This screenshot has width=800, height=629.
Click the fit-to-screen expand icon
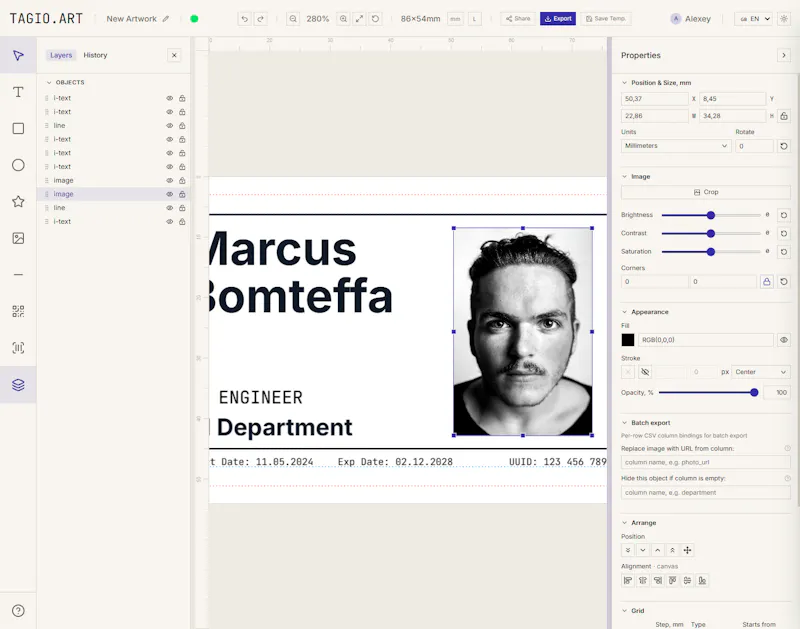tap(359, 19)
